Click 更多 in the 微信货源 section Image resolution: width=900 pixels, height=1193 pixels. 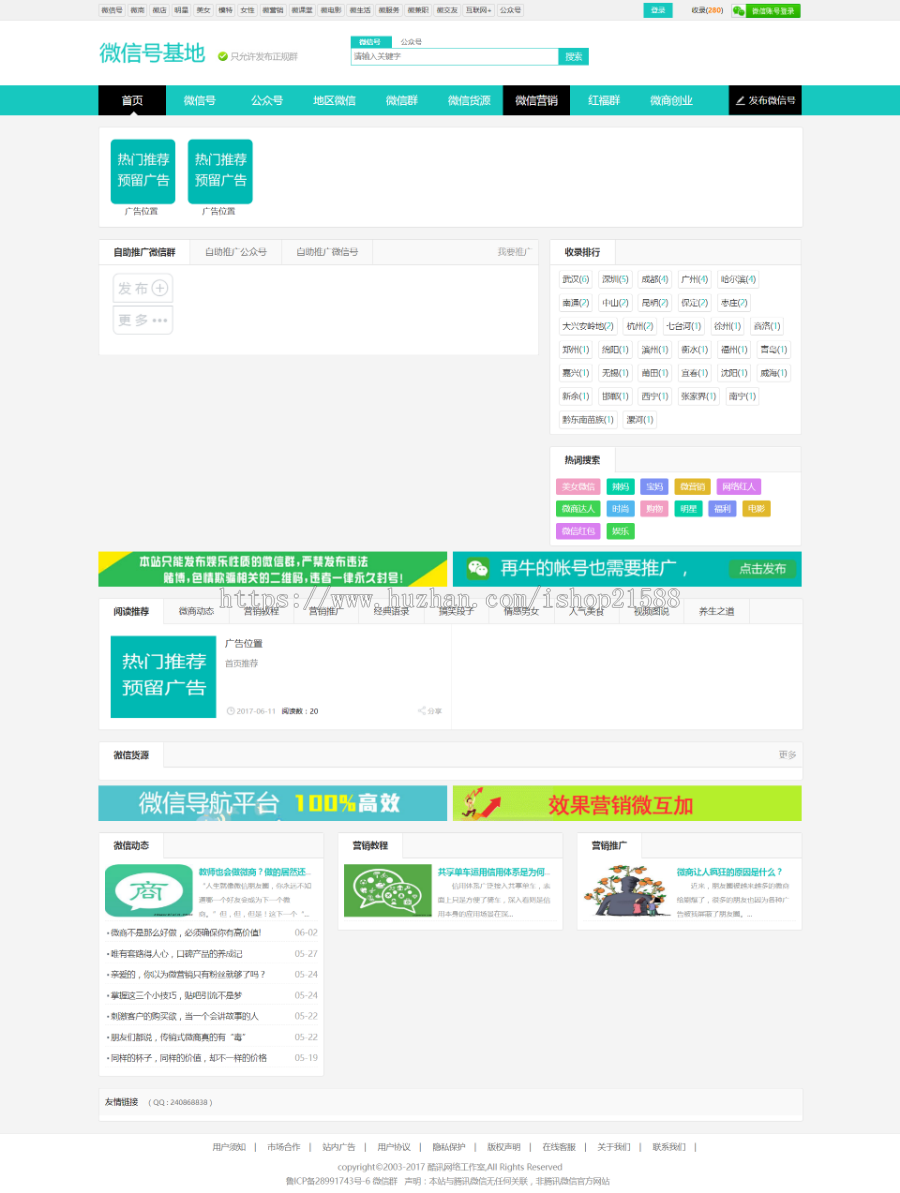pos(787,755)
